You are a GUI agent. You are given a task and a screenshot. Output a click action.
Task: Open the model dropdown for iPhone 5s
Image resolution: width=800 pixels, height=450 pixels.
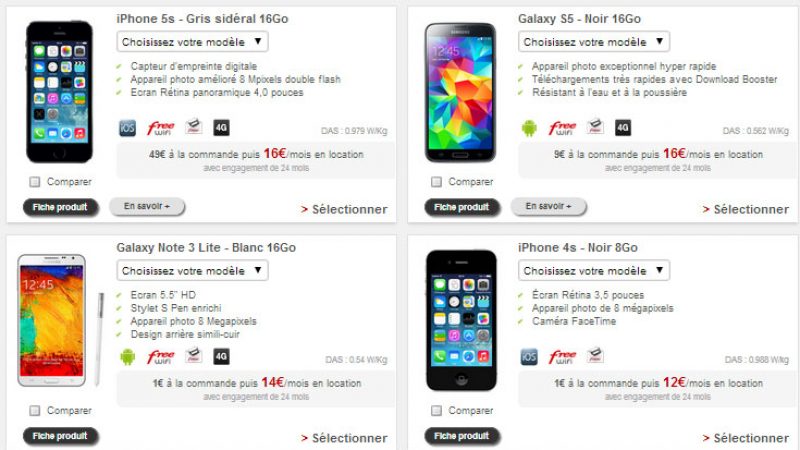pyautogui.click(x=192, y=42)
